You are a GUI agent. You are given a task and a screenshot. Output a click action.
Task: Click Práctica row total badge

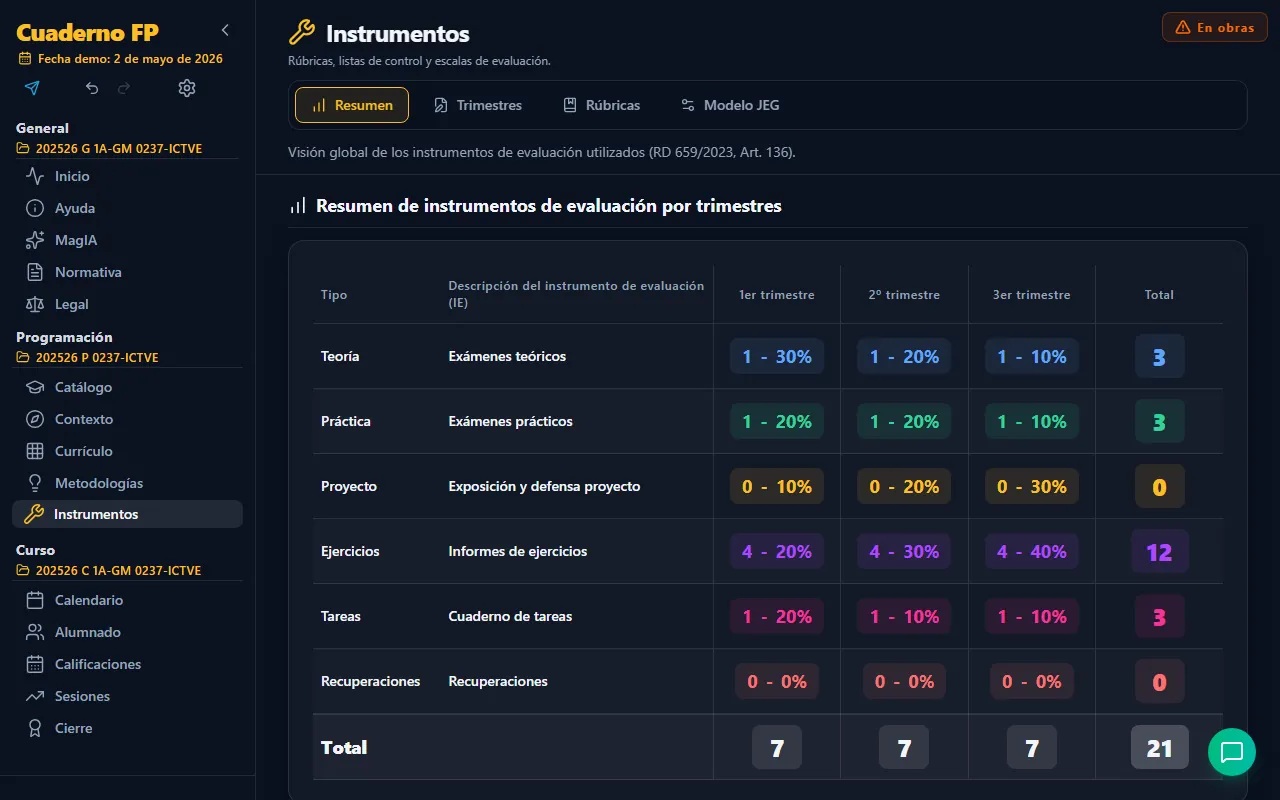pyautogui.click(x=1159, y=421)
